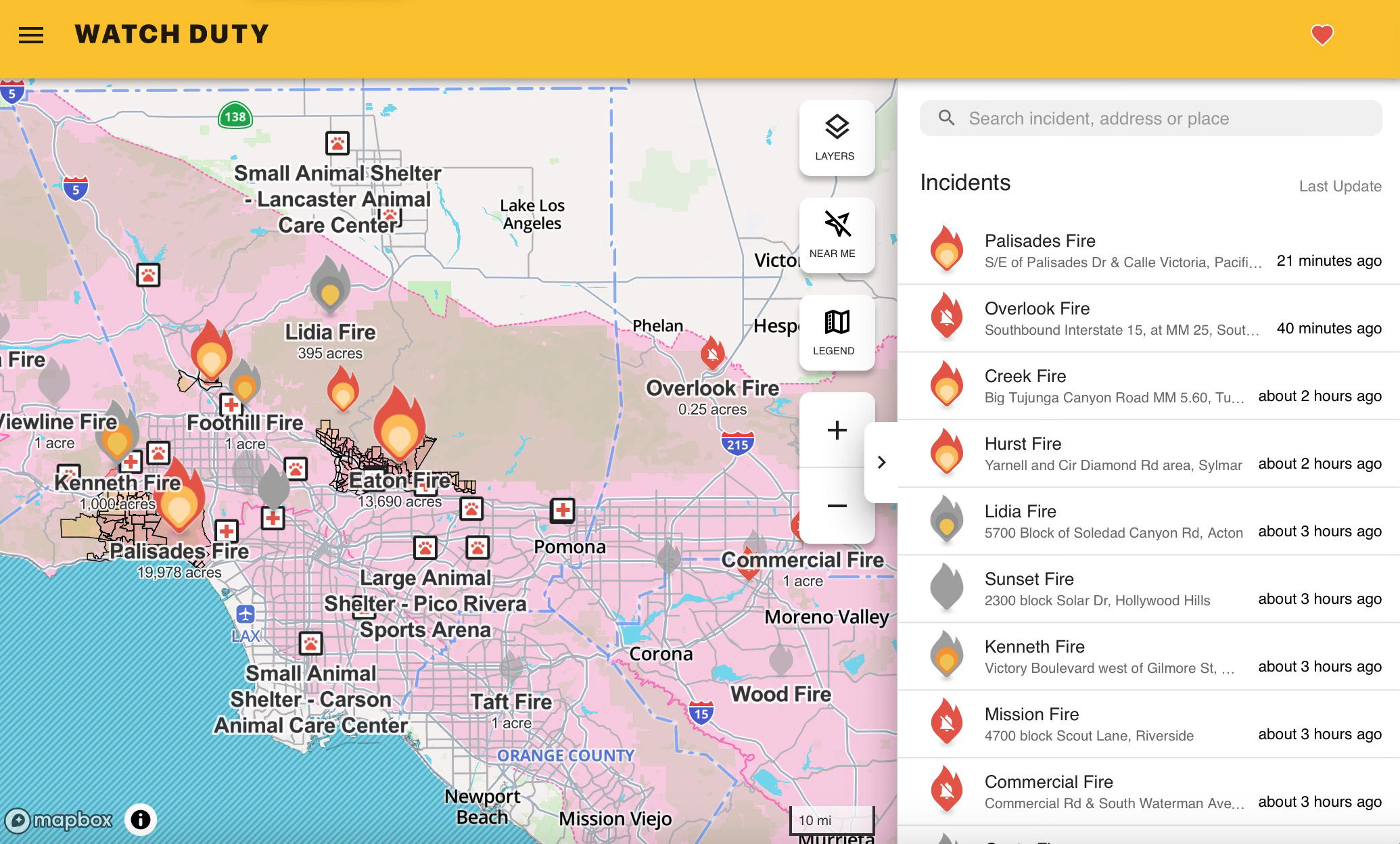Open Creek Fire incident in list
Image resolution: width=1400 pixels, height=844 pixels.
tap(1148, 386)
